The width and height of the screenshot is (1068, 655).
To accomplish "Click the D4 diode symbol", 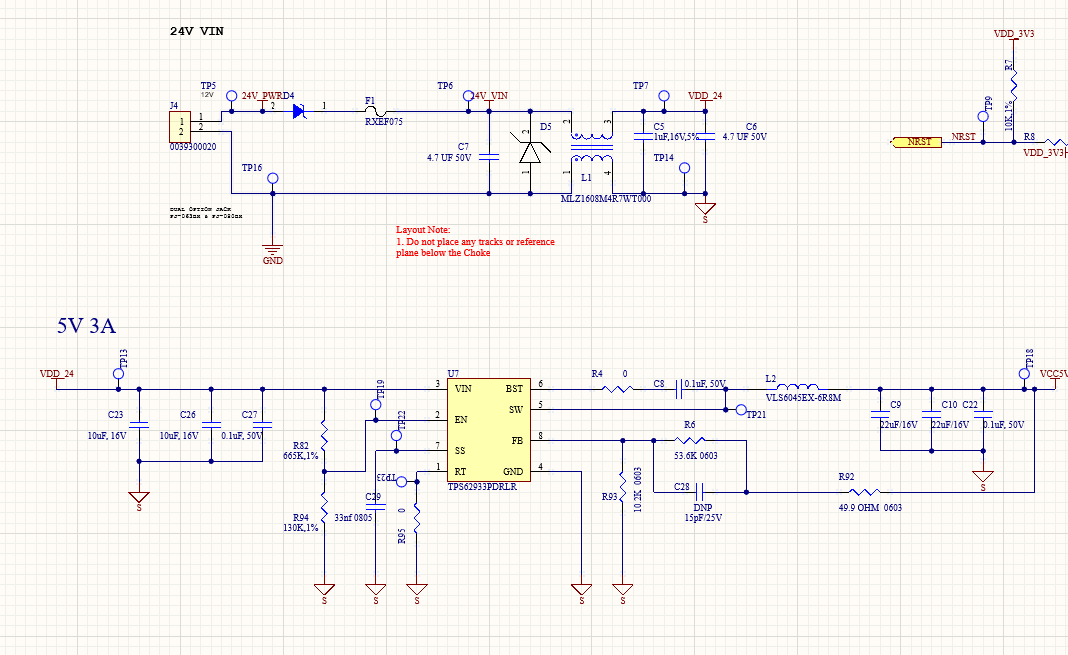I will 299,111.
